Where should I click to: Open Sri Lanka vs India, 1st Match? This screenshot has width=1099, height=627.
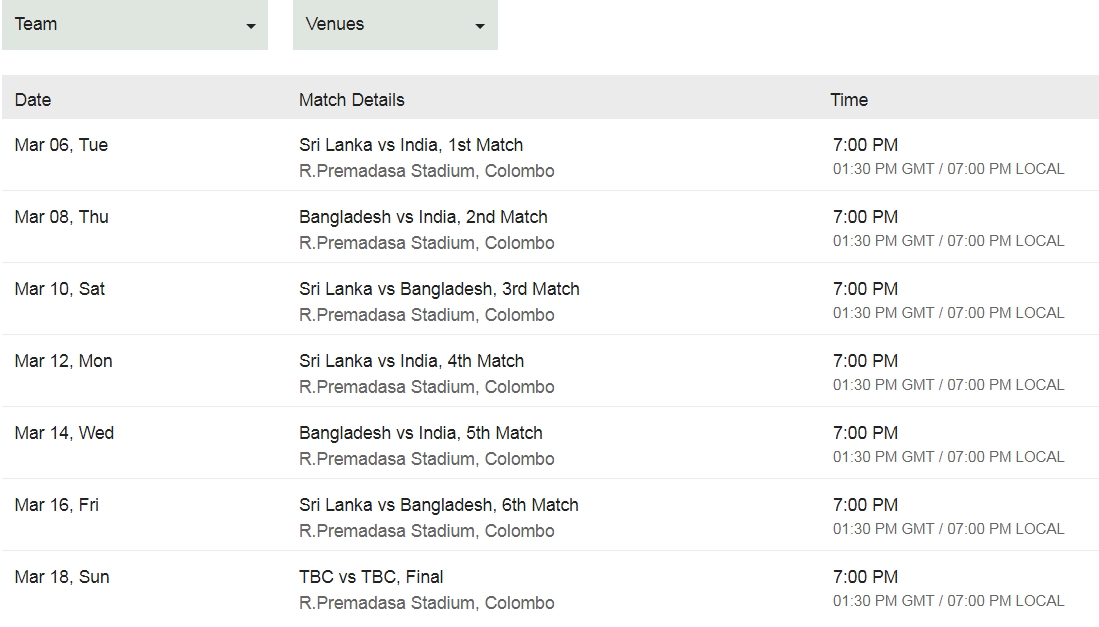411,145
